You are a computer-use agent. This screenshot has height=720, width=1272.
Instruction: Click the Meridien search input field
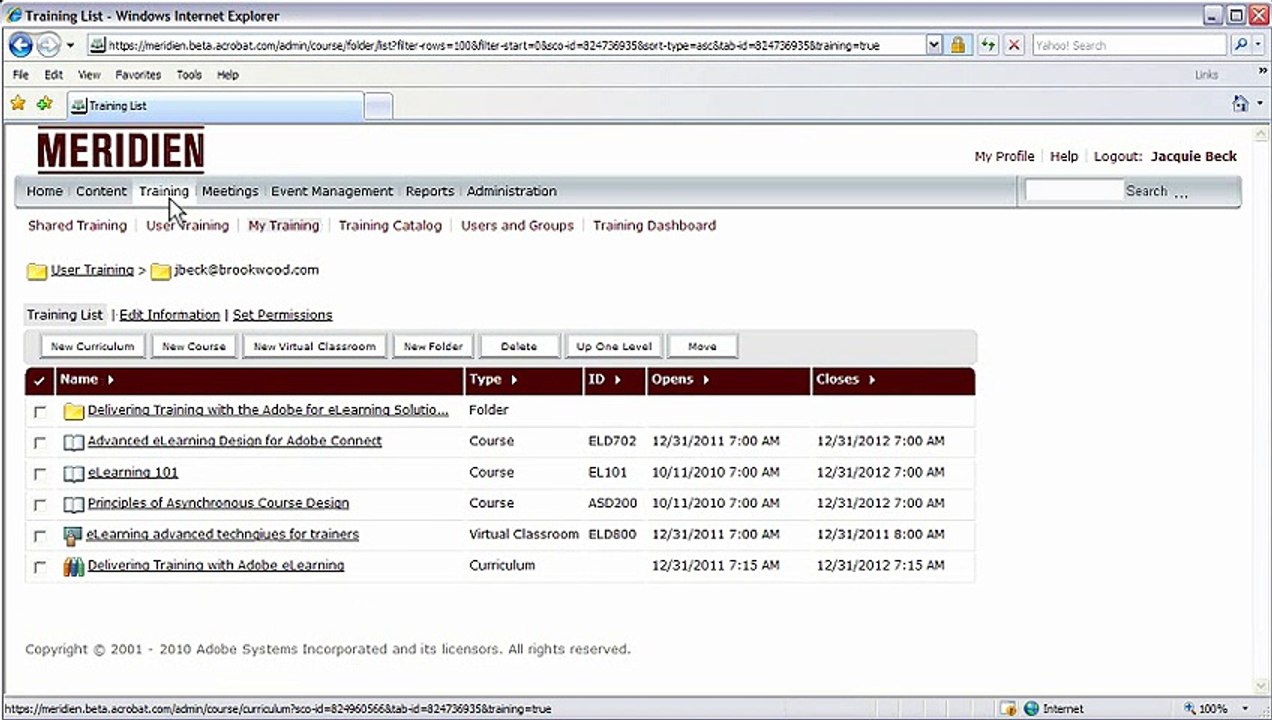click(1073, 191)
